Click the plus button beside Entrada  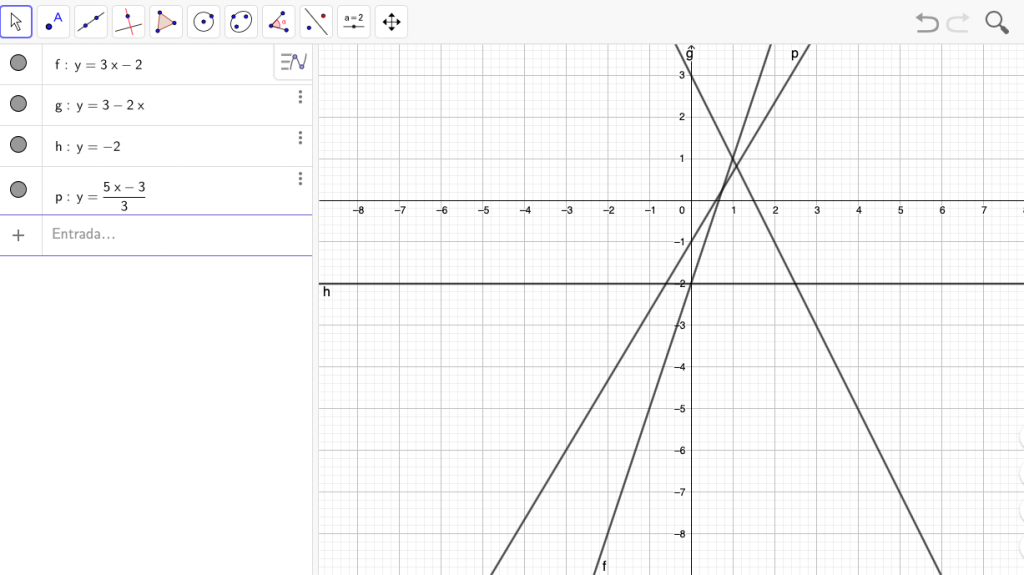coord(18,234)
